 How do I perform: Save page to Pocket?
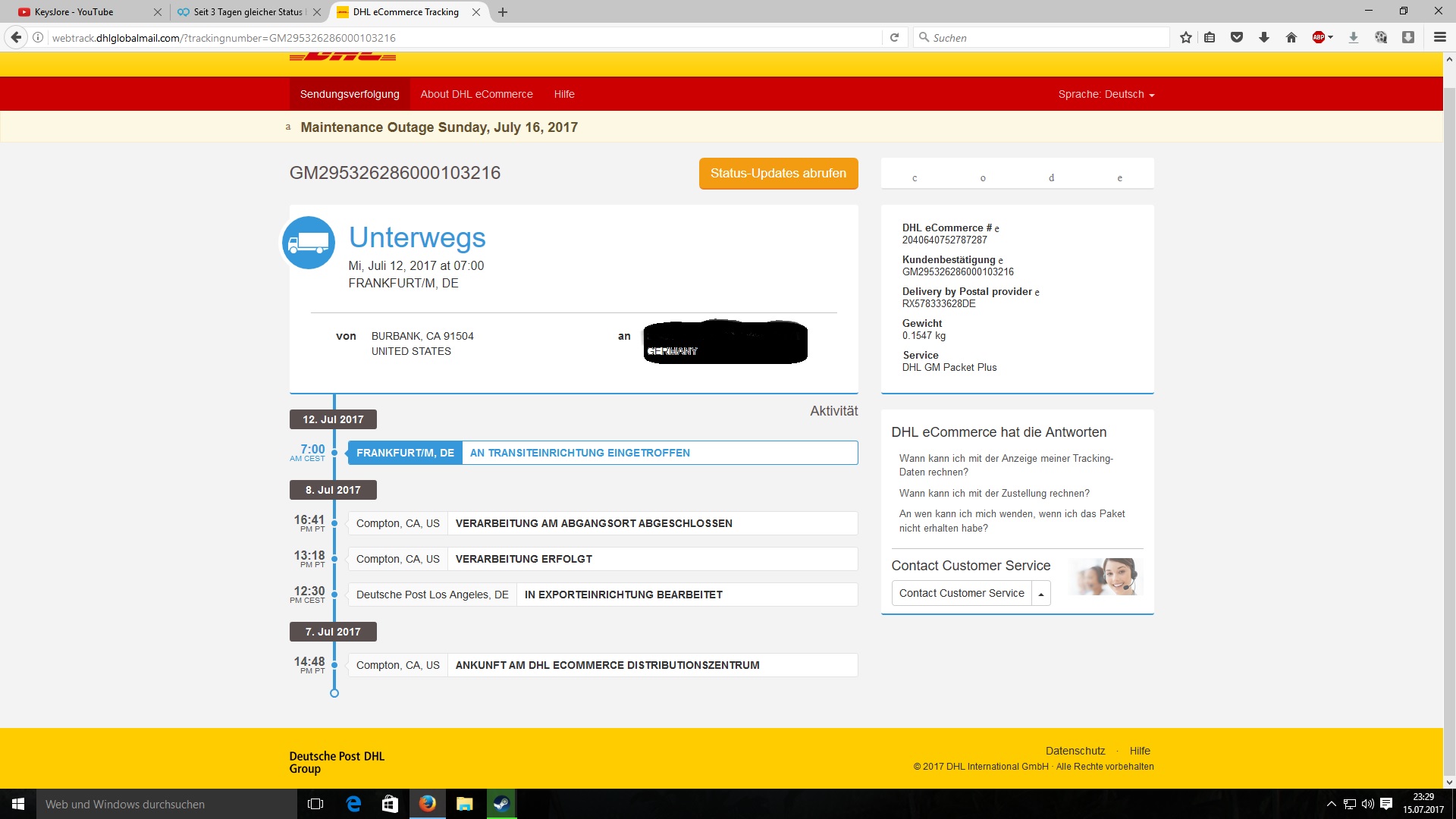click(1237, 37)
